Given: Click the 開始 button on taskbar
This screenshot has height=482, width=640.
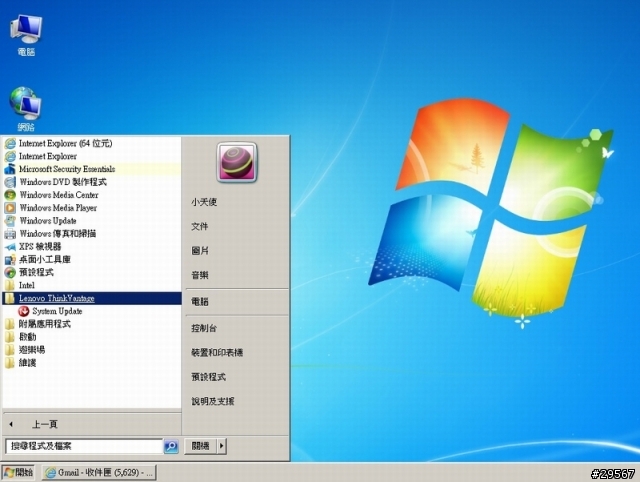Looking at the screenshot, I should 18,473.
